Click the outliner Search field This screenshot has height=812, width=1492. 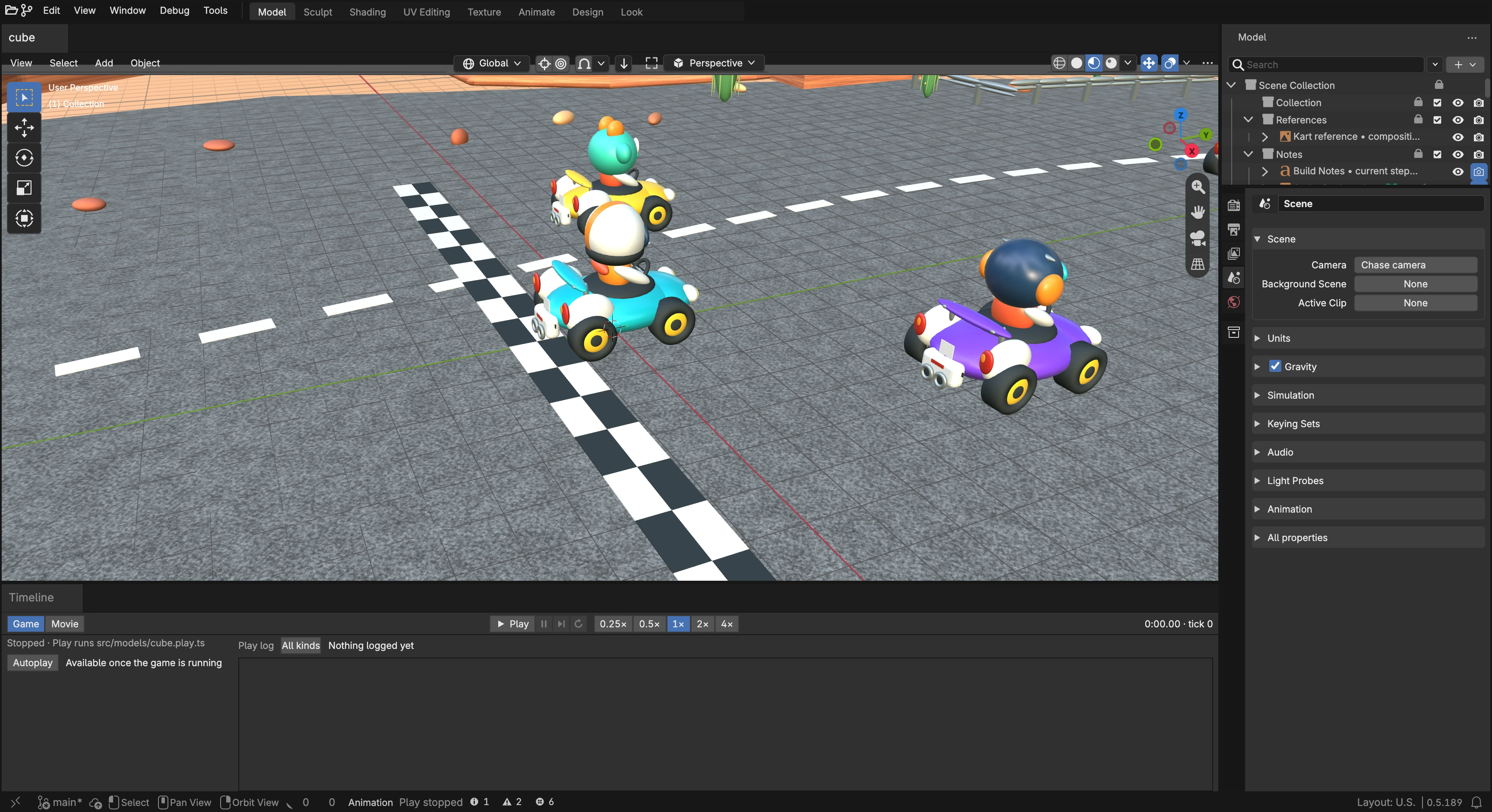click(1326, 65)
